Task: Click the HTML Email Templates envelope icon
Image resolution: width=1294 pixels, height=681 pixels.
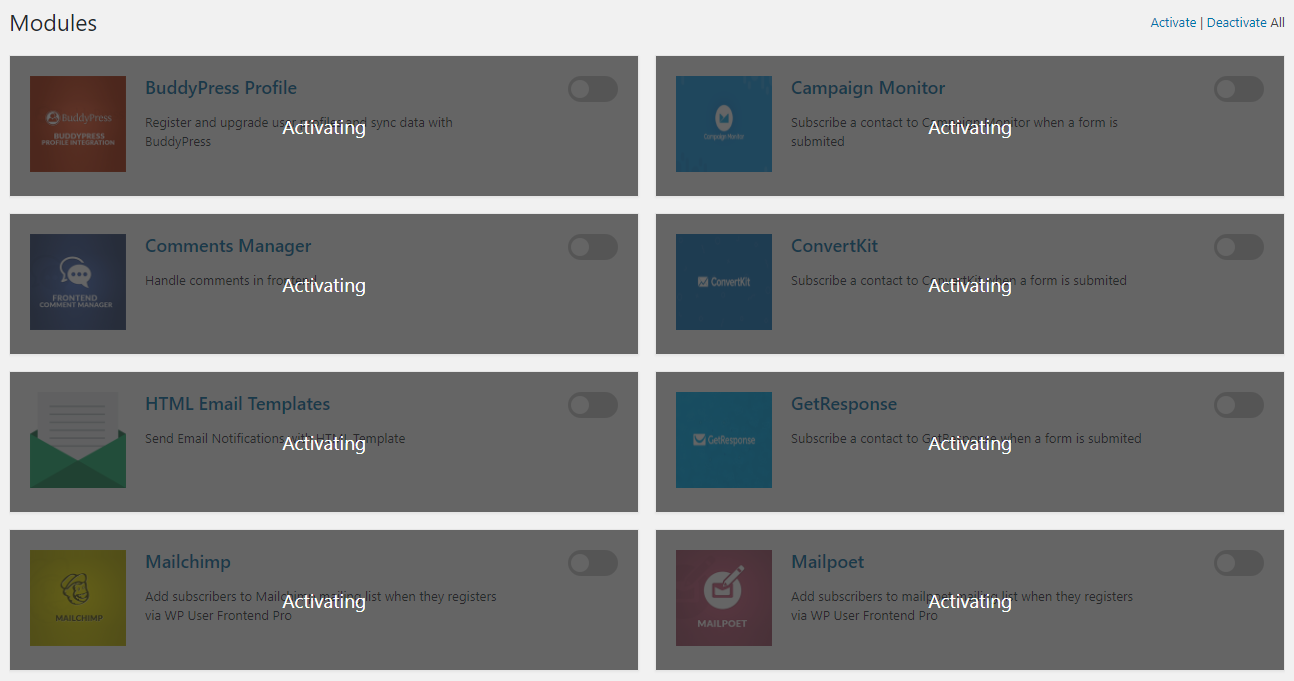Action: pyautogui.click(x=78, y=440)
